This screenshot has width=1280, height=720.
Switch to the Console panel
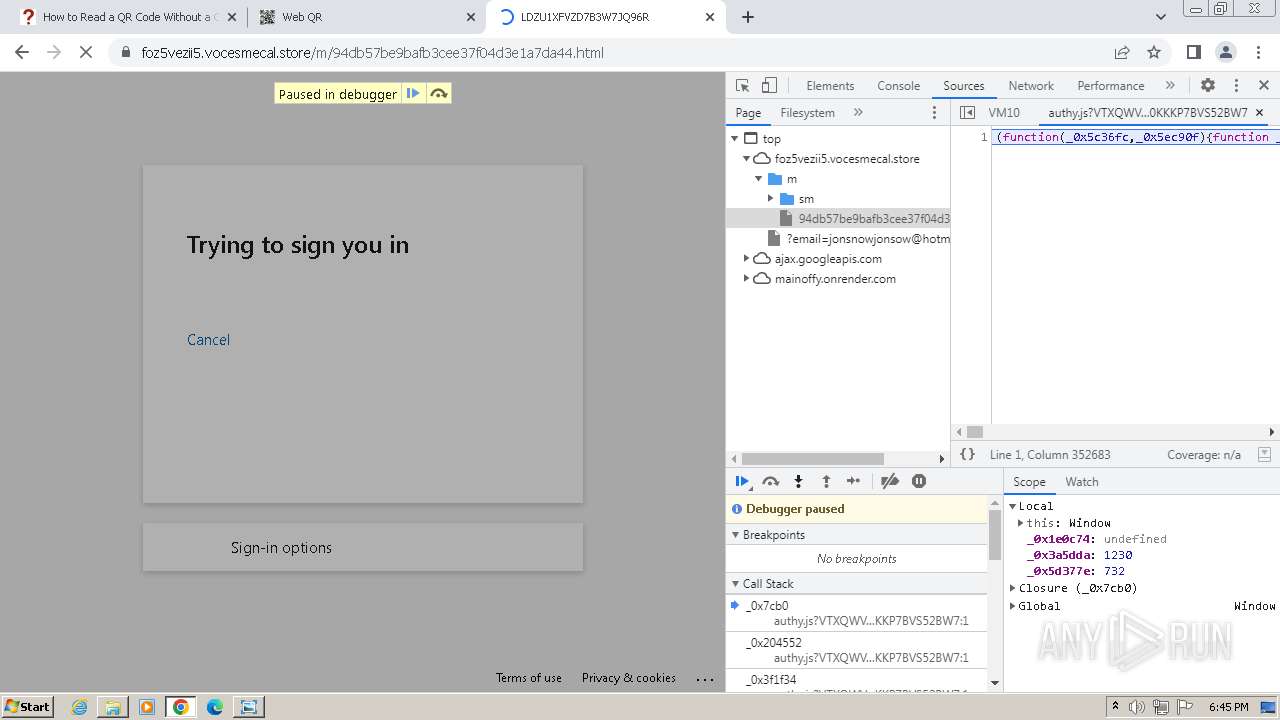(898, 86)
